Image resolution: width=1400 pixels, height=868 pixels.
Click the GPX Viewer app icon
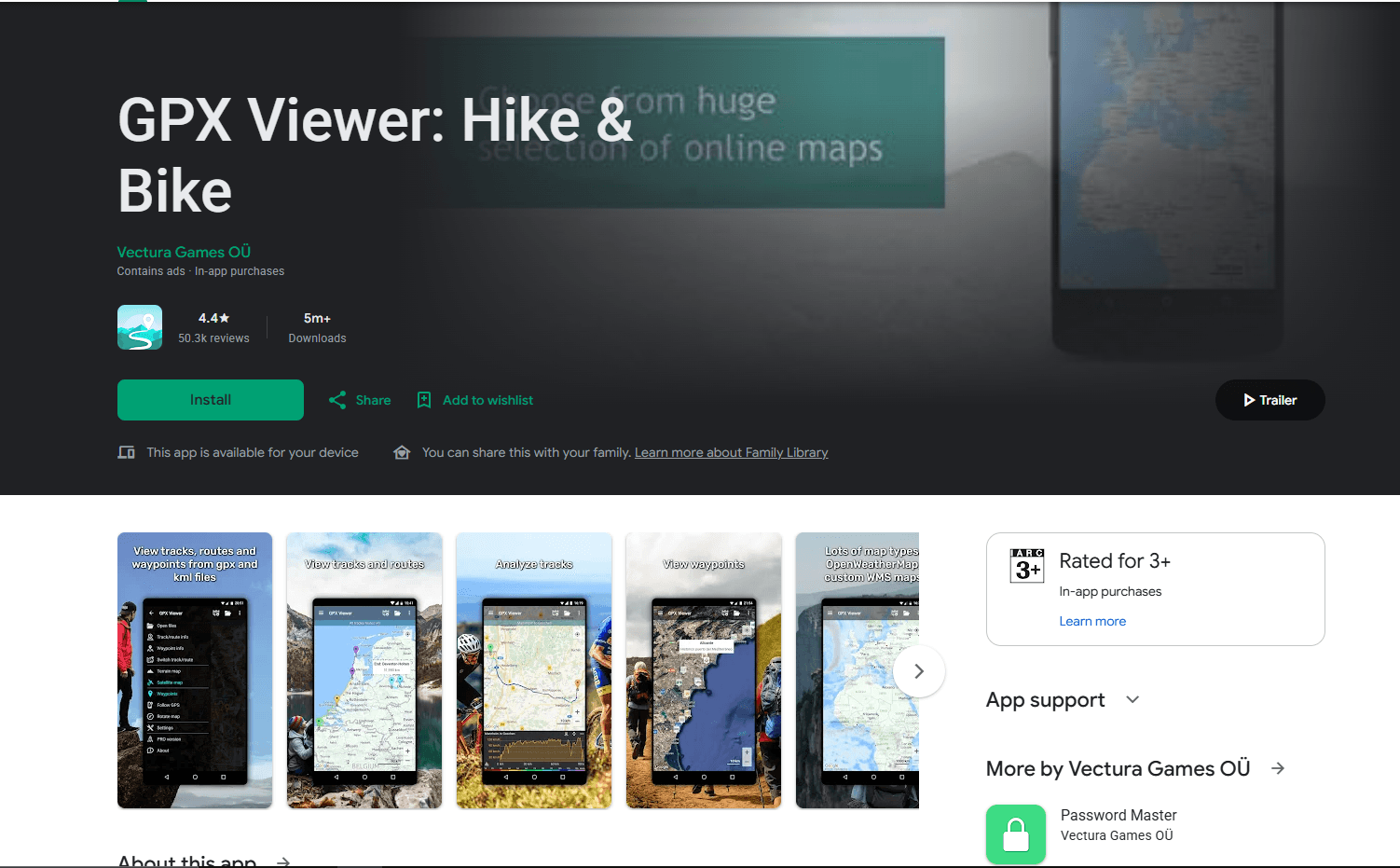pos(140,327)
